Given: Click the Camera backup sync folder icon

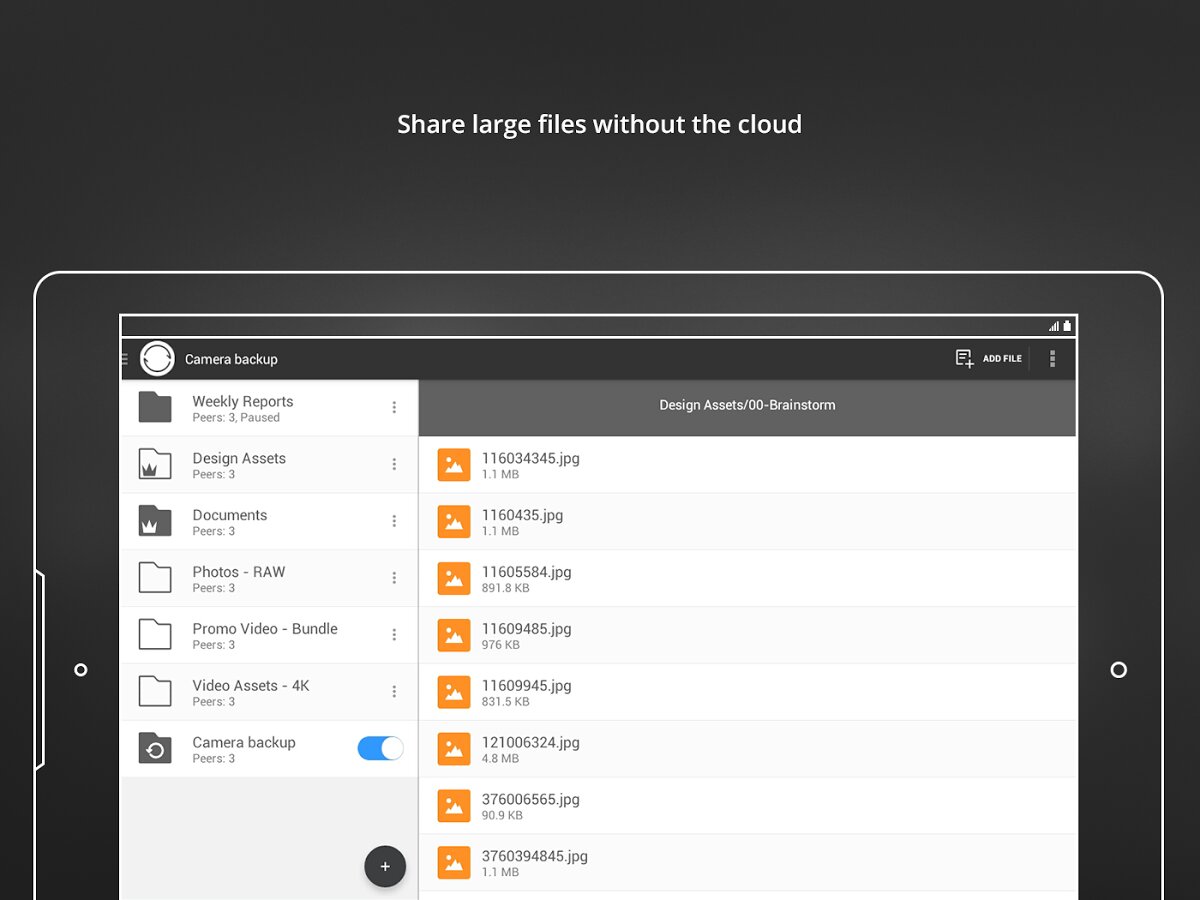Looking at the screenshot, I should [155, 748].
